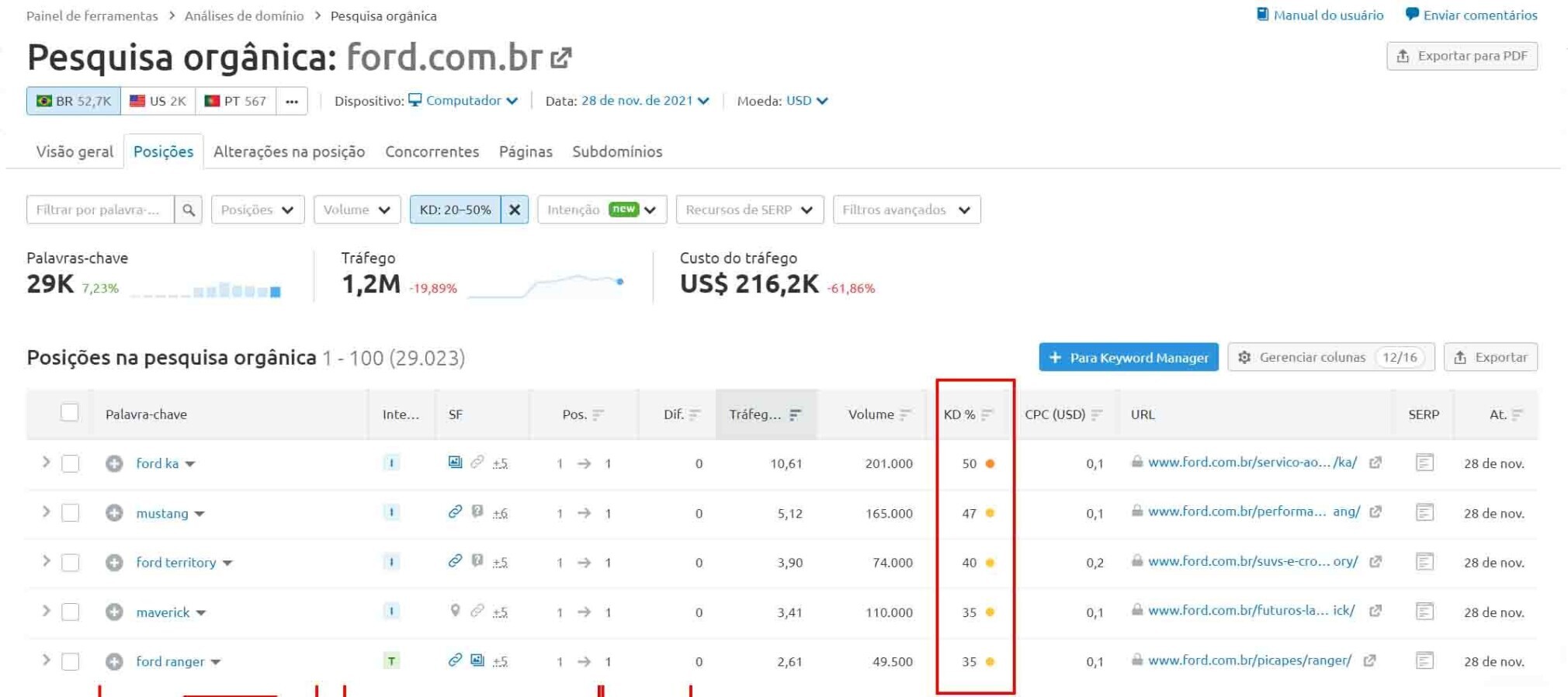Screen dimensions: 1568x697
Task: Check the ford territory row checkbox
Action: click(70, 563)
